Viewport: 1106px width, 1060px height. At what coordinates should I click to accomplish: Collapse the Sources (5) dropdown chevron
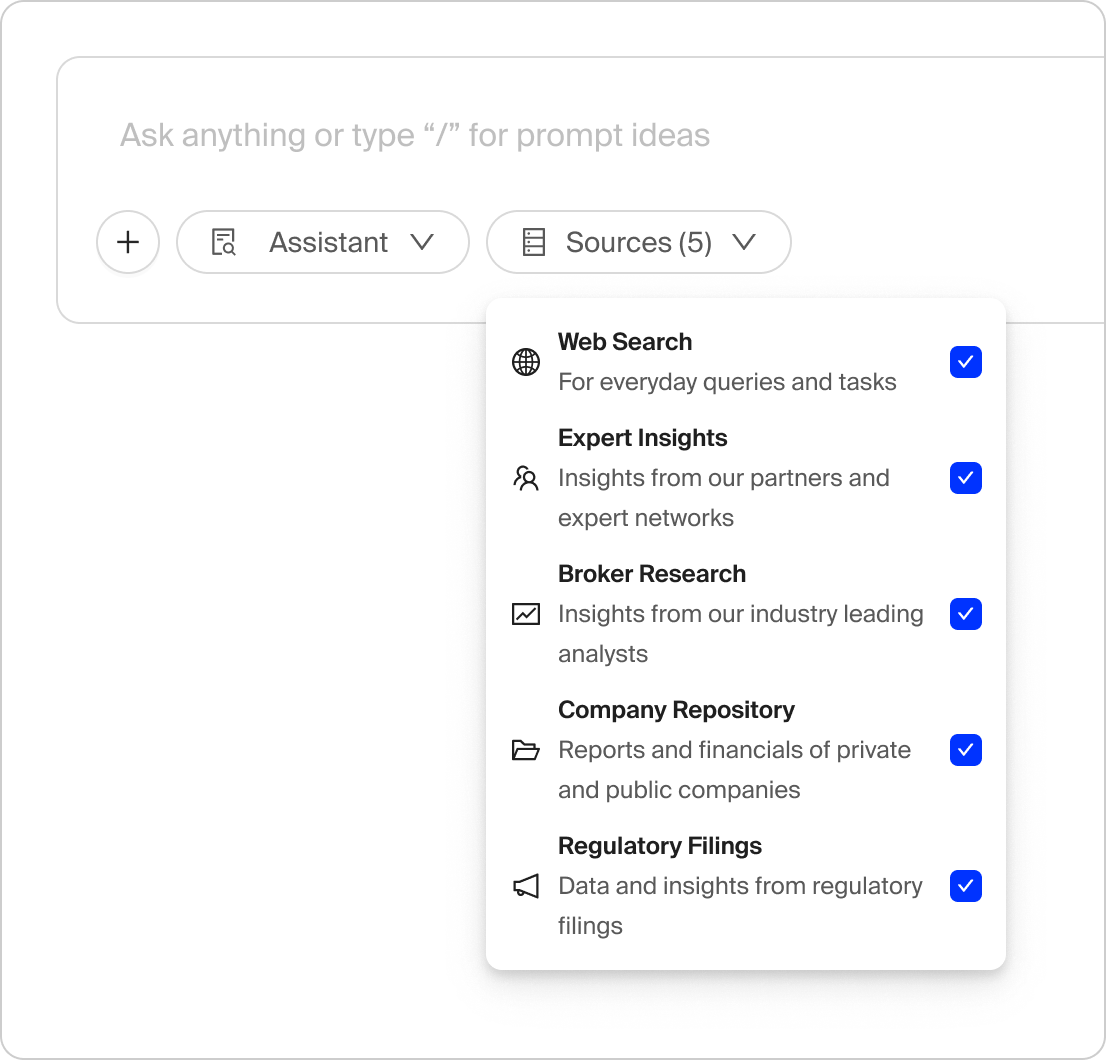point(744,242)
